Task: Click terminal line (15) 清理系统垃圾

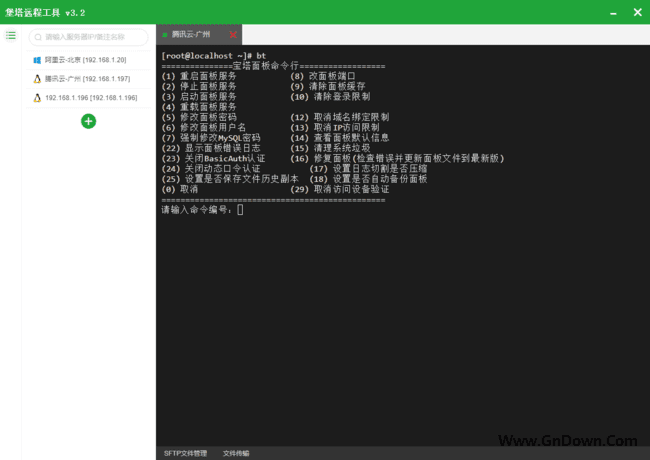Action: coord(330,148)
